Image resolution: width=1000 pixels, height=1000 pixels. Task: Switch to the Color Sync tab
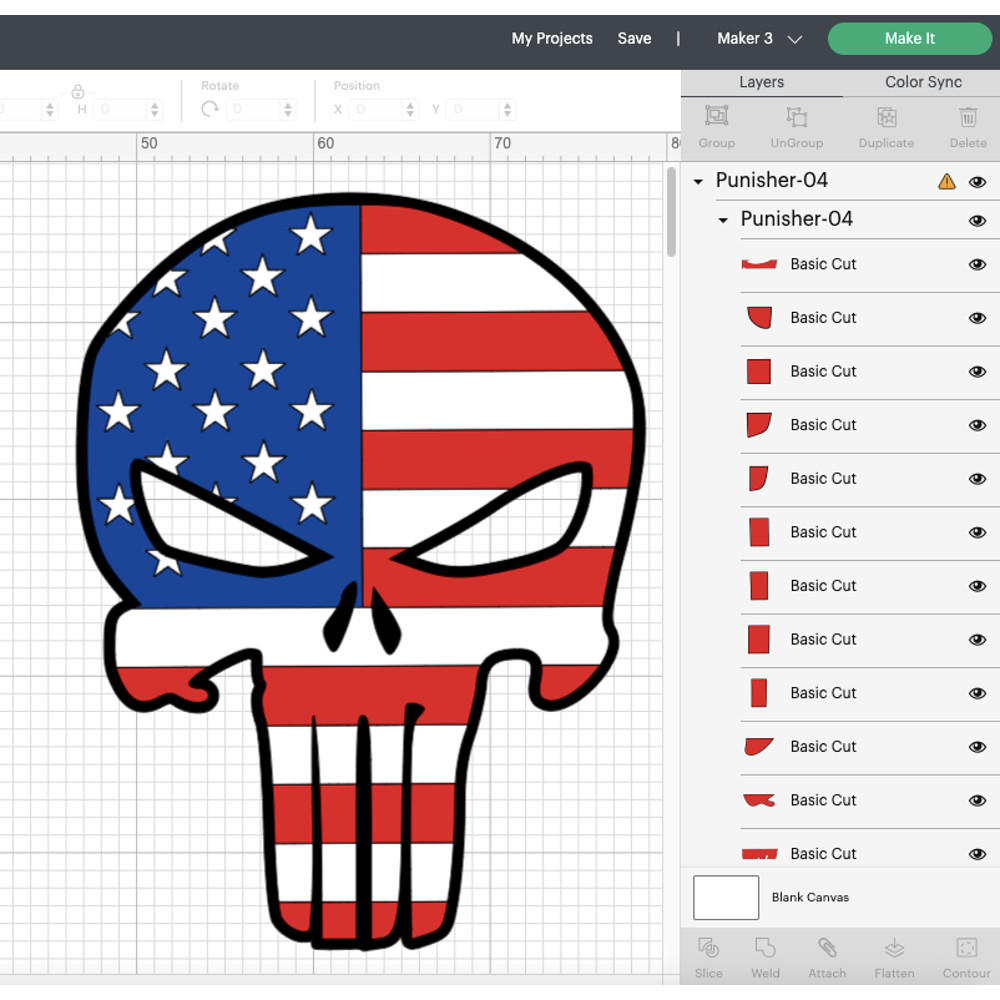(921, 82)
